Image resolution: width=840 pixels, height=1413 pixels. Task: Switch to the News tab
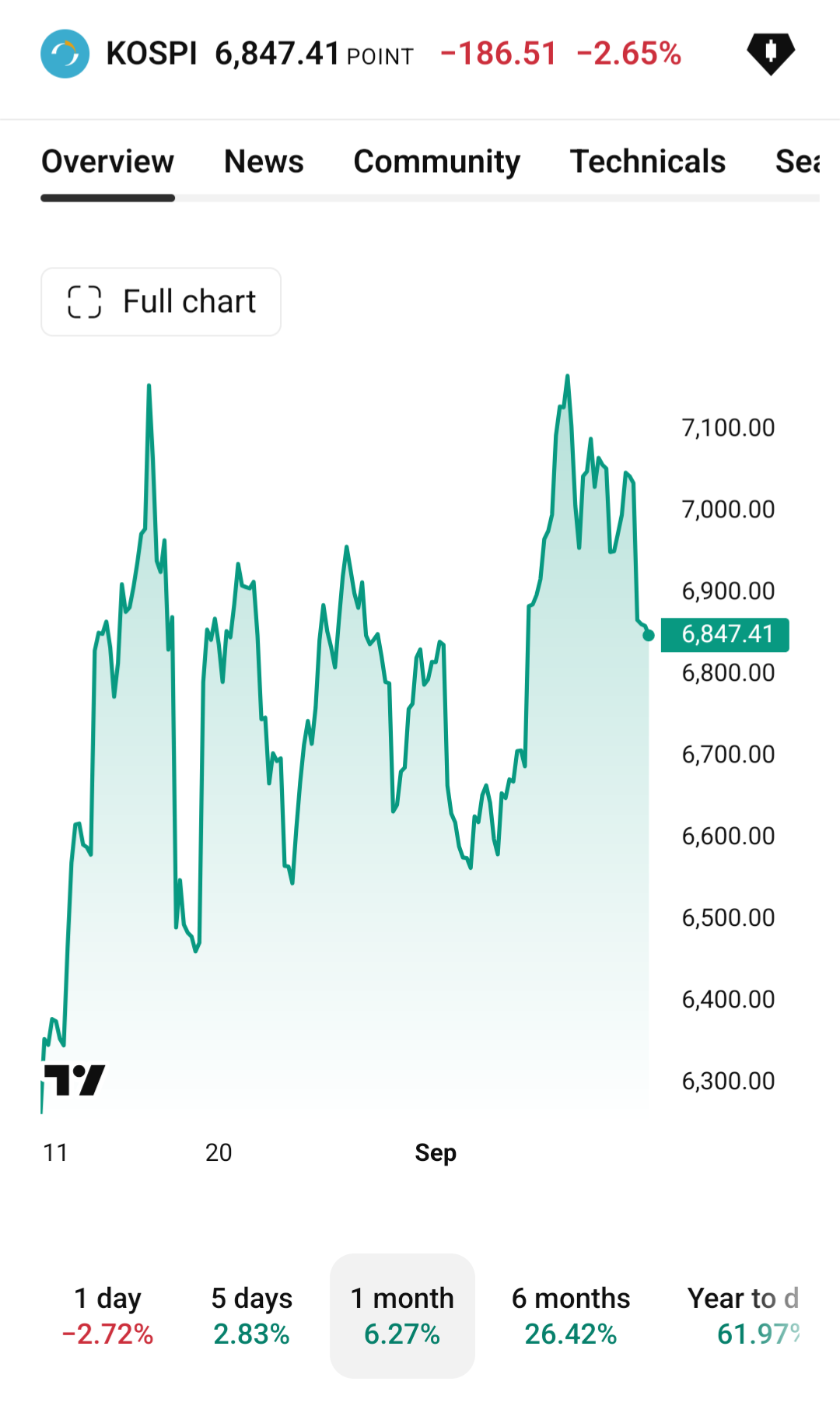264,162
